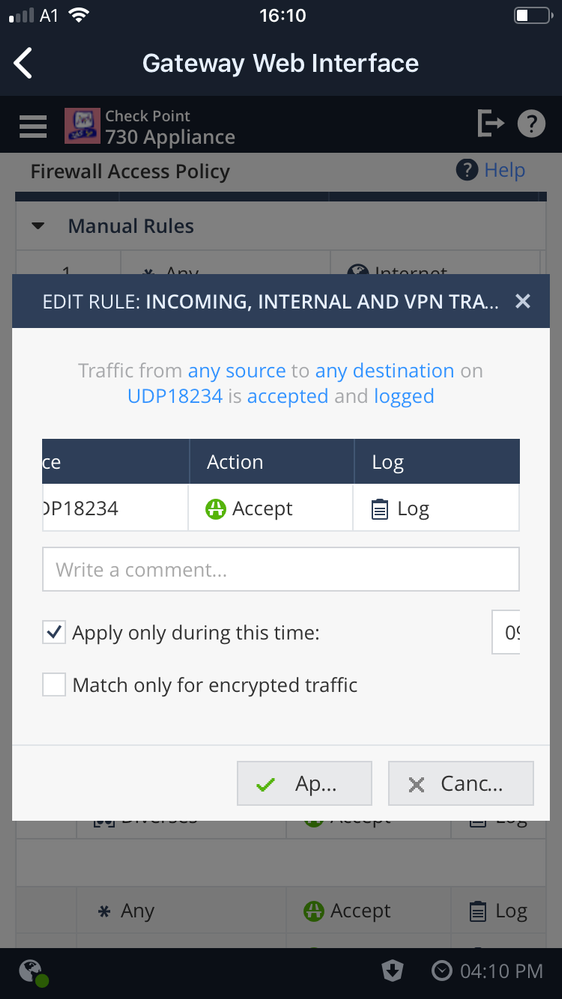Click the UDP18234 service cell
The height and width of the screenshot is (999, 562).
tap(115, 508)
